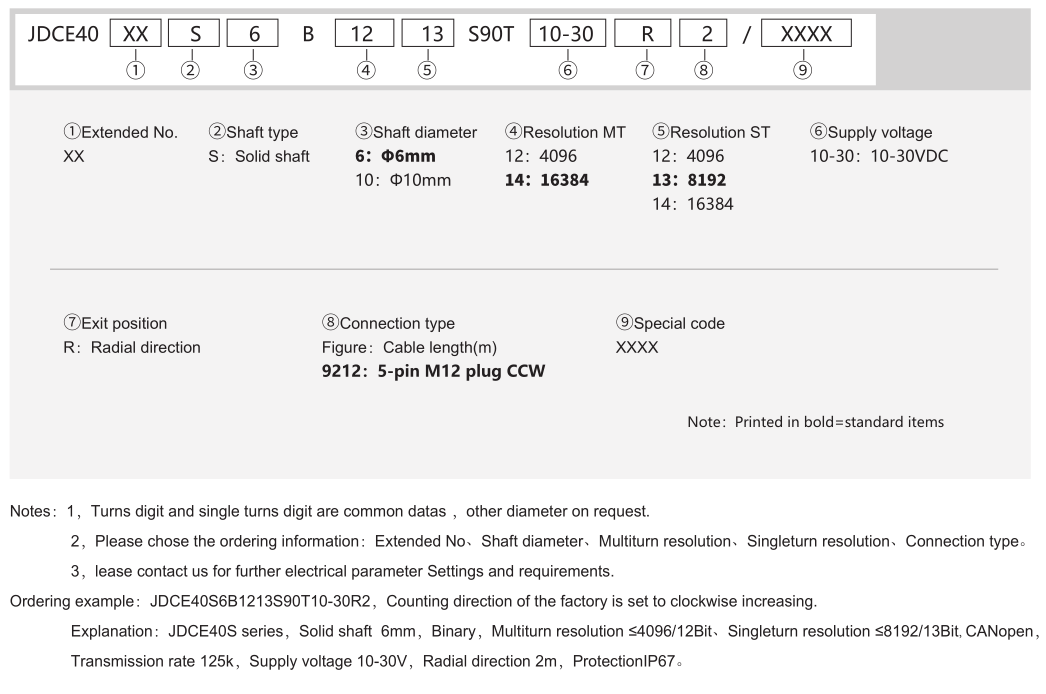1046x694 pixels.
Task: Click circled number 5 beneath the 13 box
Action: (426, 69)
